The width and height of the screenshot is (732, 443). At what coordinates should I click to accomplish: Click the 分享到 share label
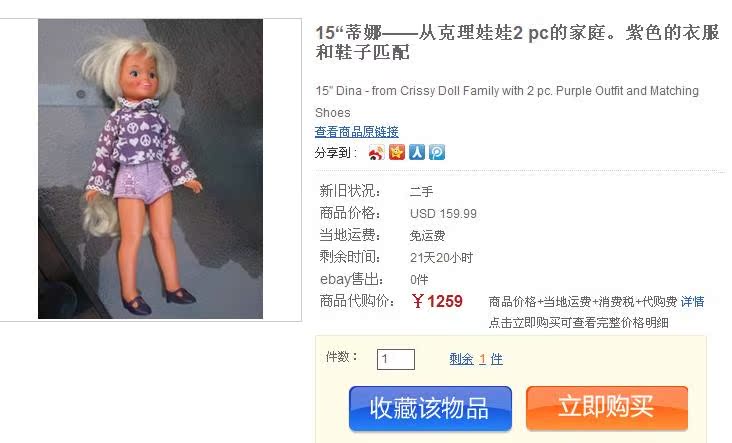(x=336, y=153)
